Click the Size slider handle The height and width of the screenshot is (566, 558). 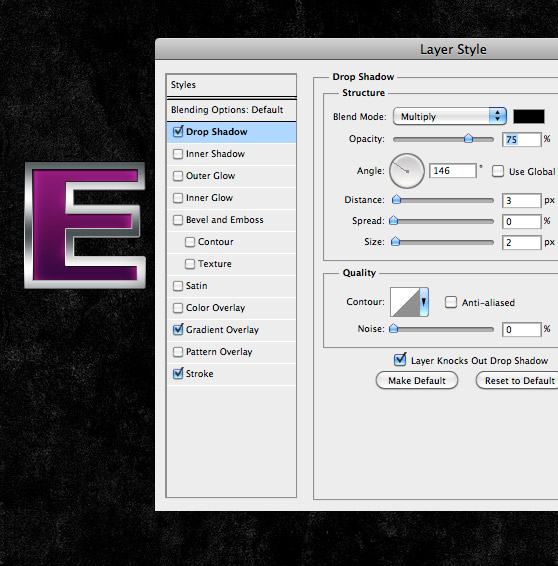tap(396, 241)
